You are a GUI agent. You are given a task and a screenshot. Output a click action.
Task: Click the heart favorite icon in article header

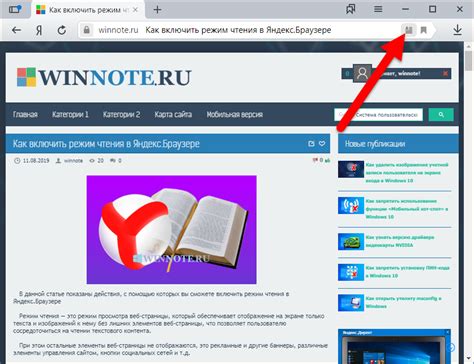322,144
